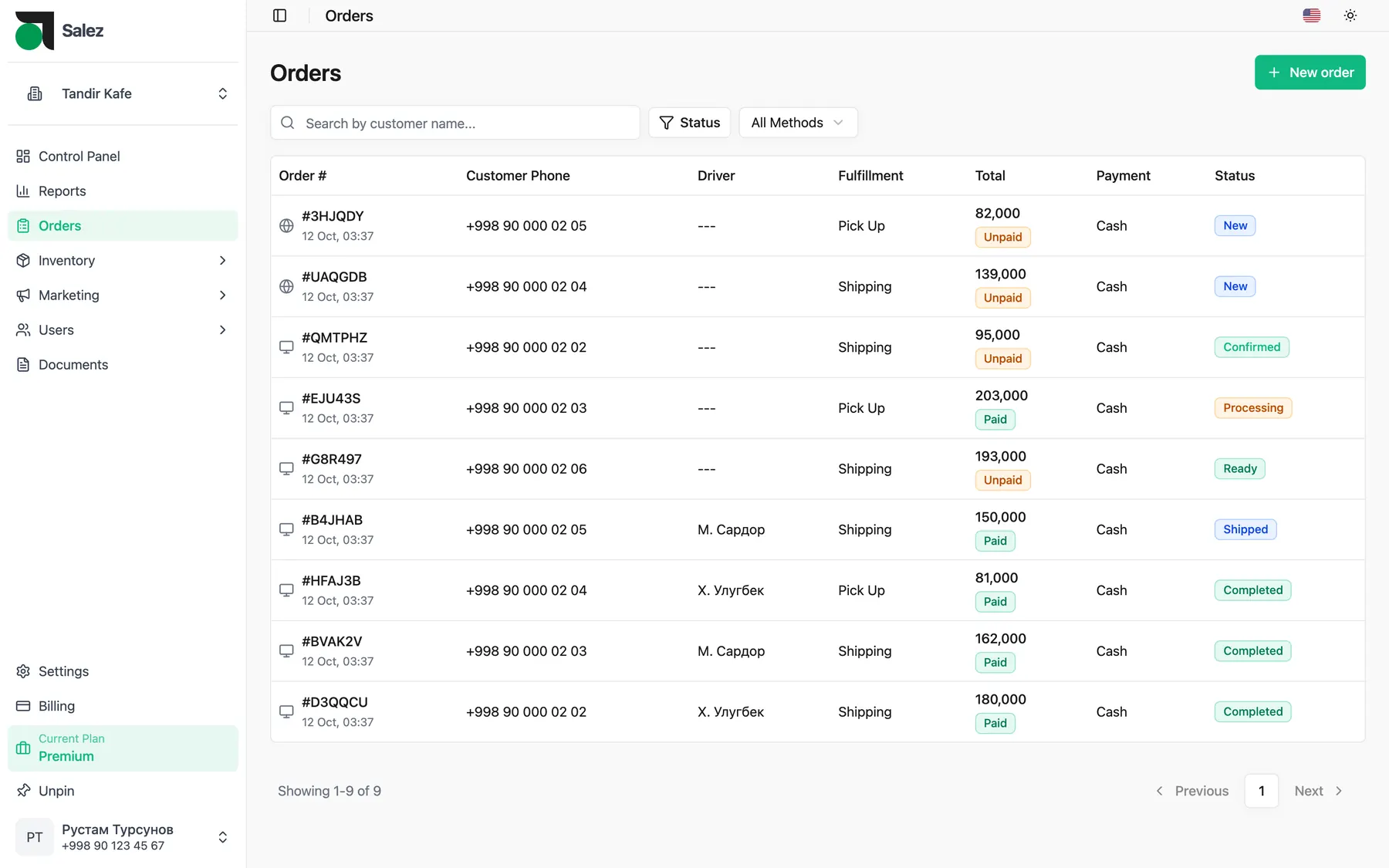1389x868 pixels.
Task: Open Marketing in the sidebar
Action: 123,295
